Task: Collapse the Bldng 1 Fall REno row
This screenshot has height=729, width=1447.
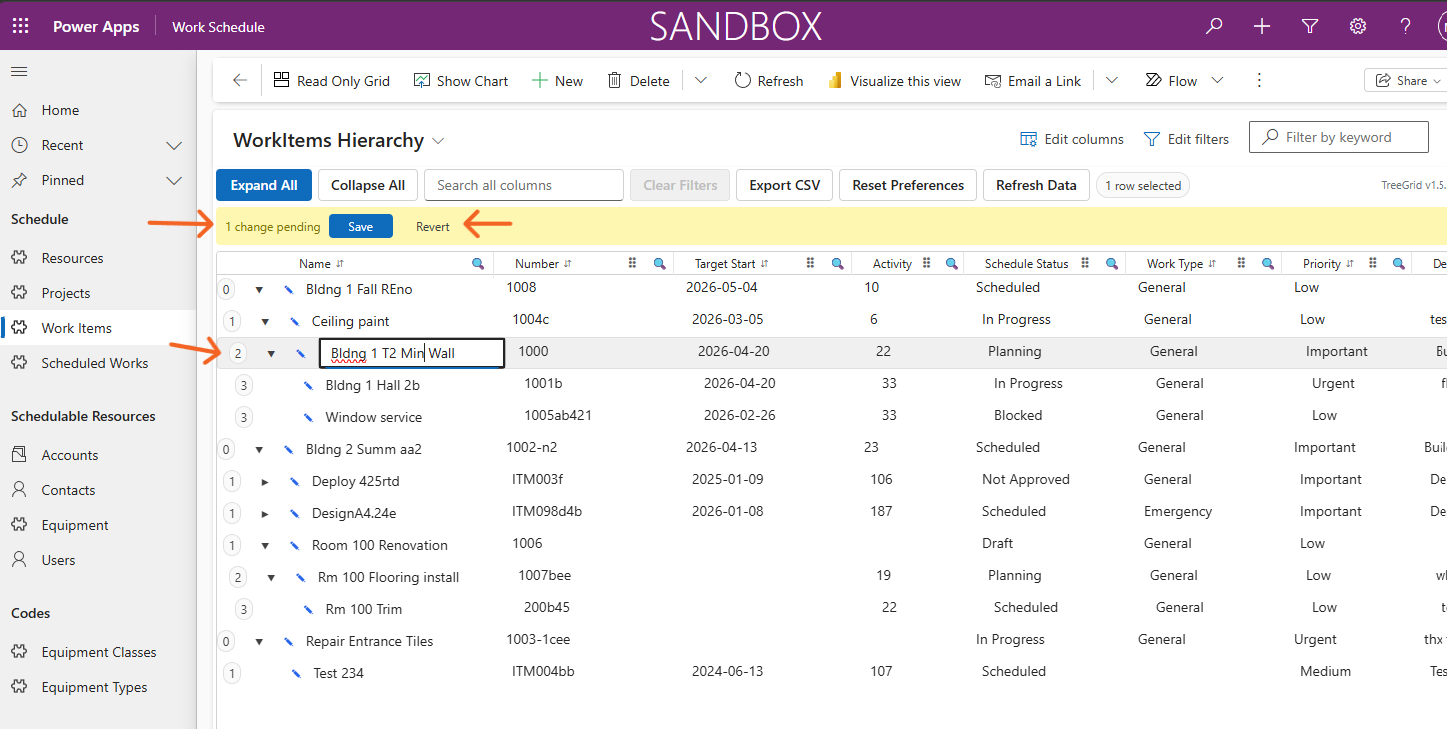Action: 259,289
